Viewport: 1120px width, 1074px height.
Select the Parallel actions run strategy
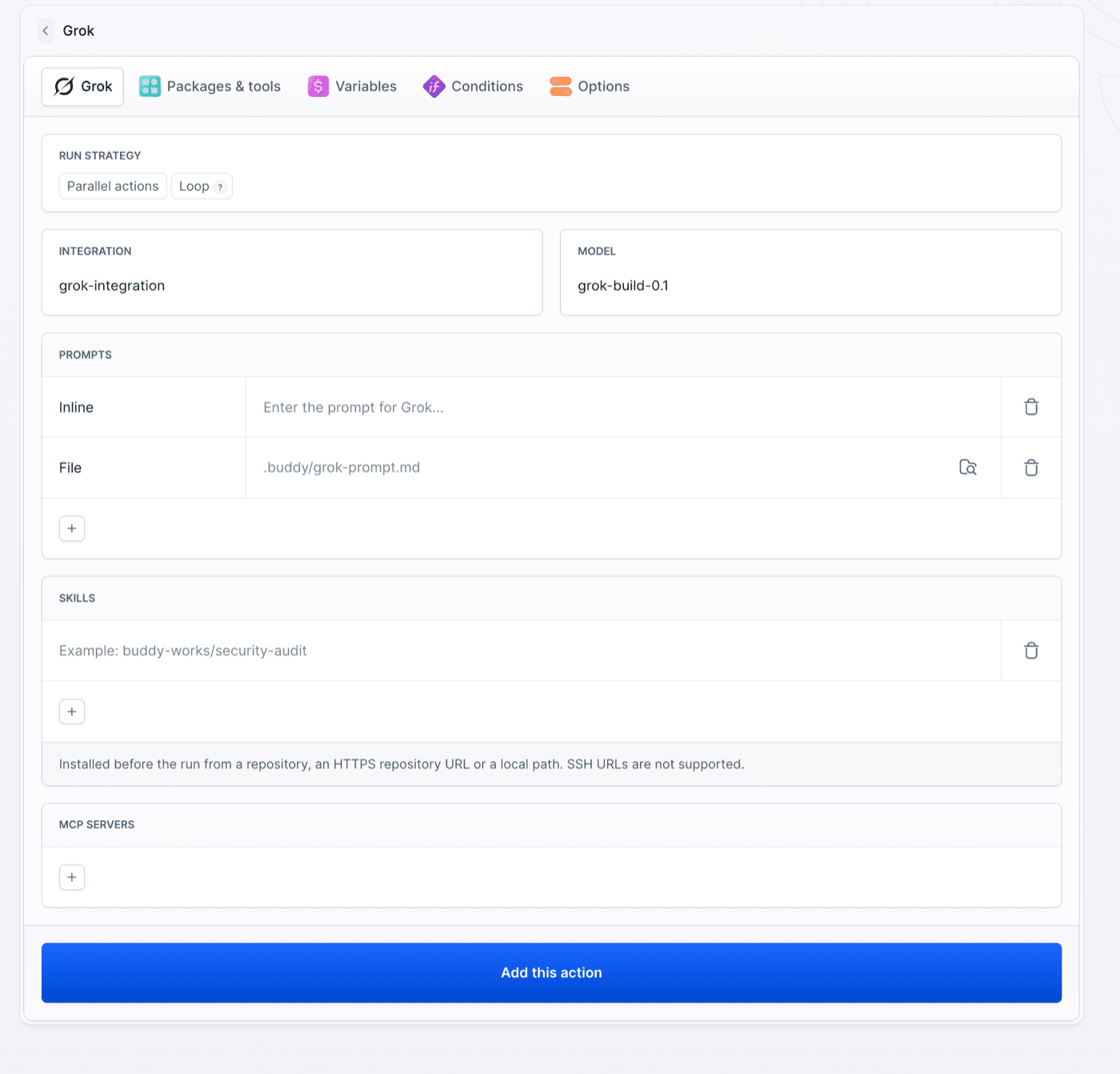(x=113, y=186)
